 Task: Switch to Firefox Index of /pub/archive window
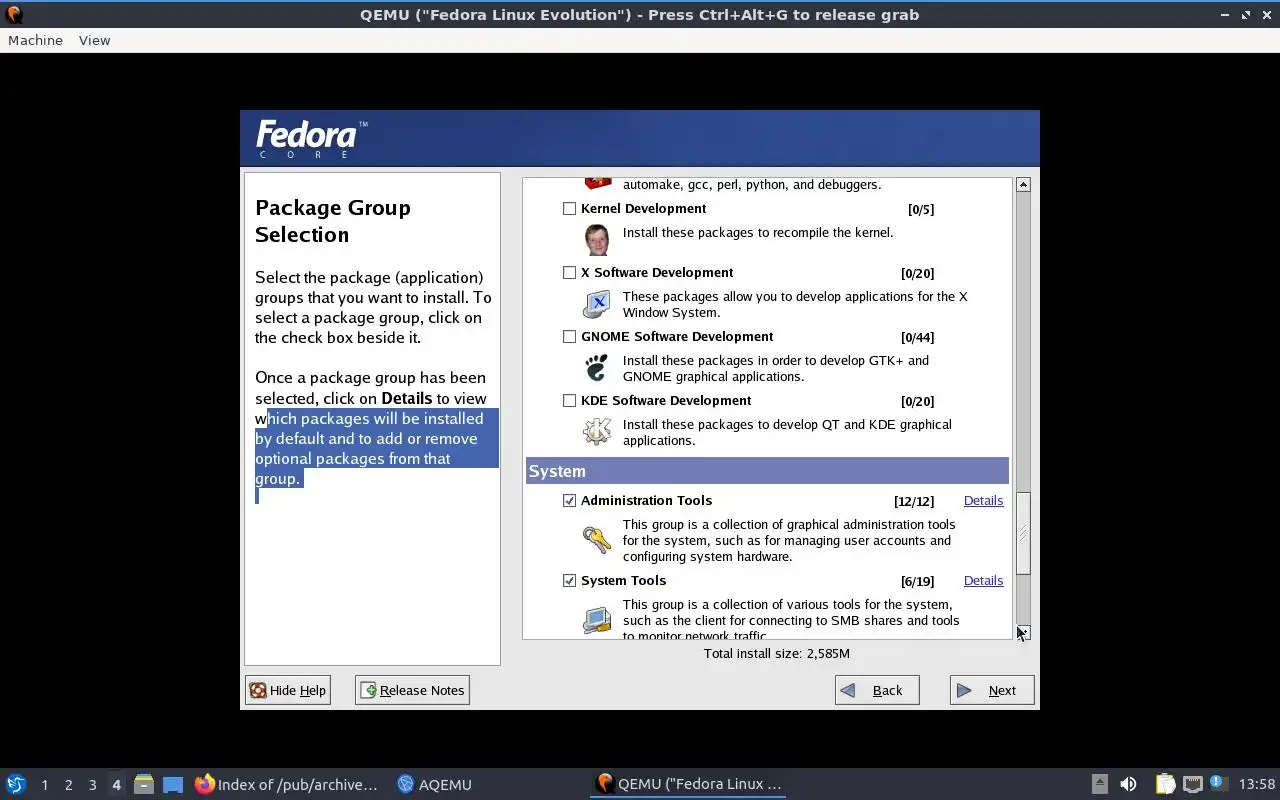click(x=287, y=784)
